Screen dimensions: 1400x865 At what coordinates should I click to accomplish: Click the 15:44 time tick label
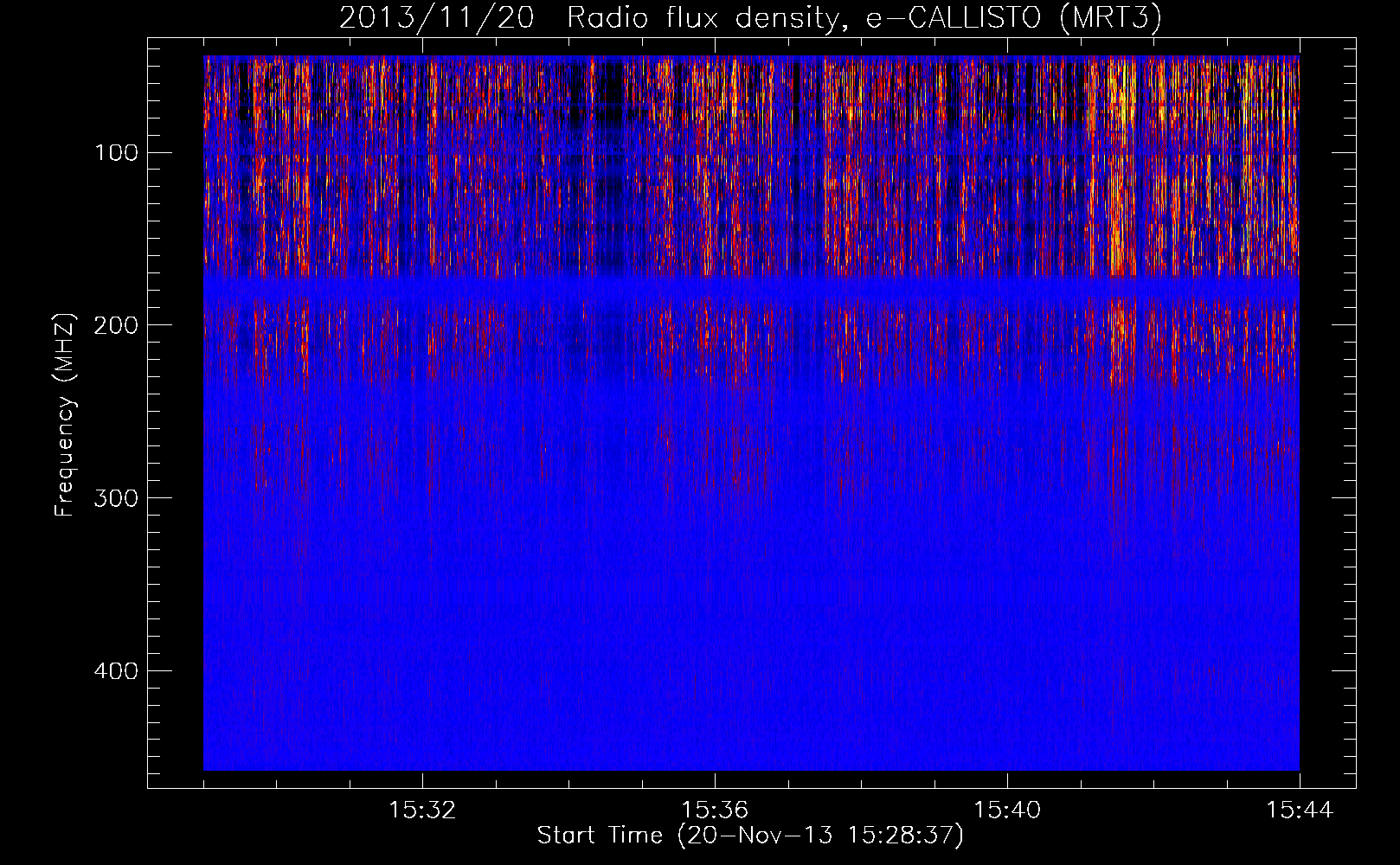1300,811
